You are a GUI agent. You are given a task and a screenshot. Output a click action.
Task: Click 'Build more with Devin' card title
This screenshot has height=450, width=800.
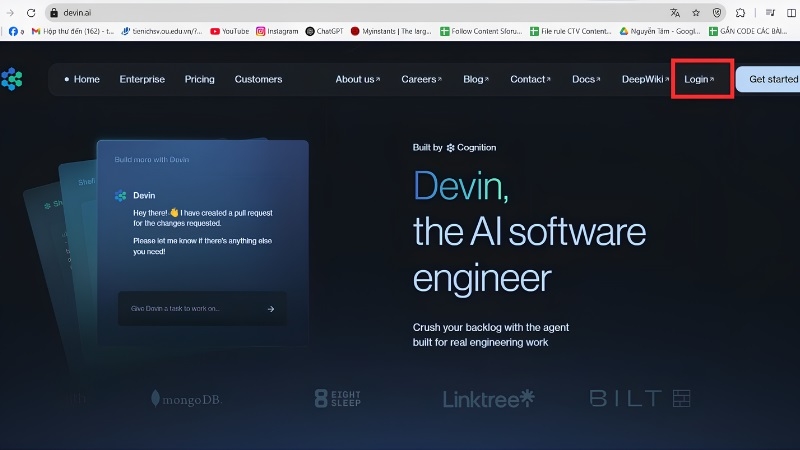pyautogui.click(x=152, y=160)
